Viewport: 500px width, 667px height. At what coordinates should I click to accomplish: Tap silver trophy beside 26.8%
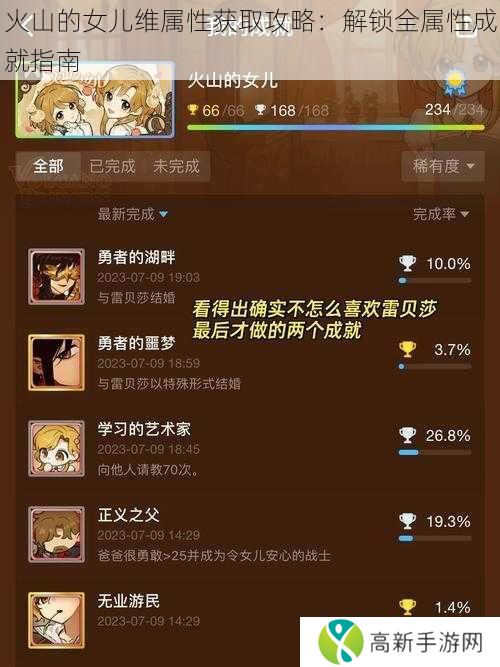tap(407, 435)
